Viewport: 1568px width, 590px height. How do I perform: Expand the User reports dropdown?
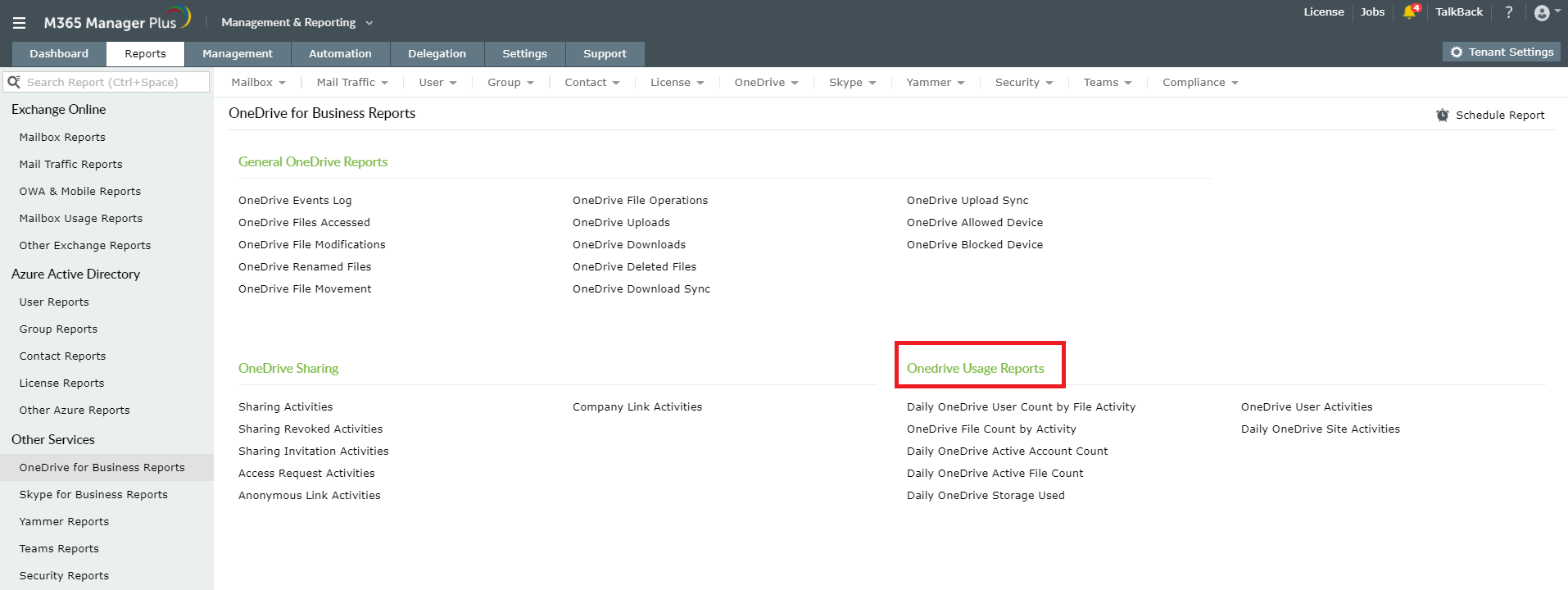(437, 83)
